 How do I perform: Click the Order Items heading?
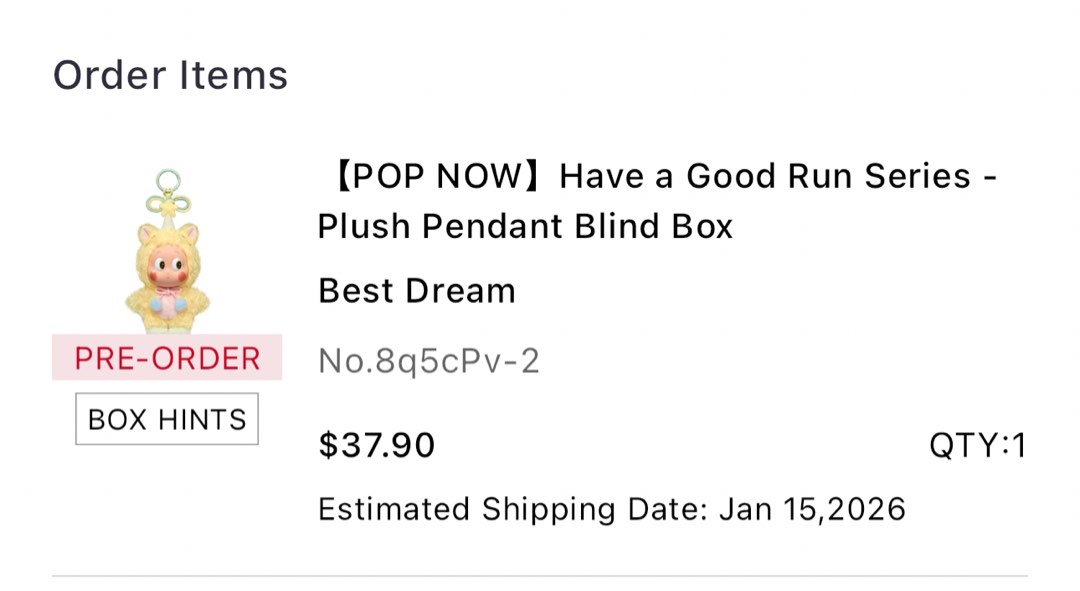click(170, 75)
